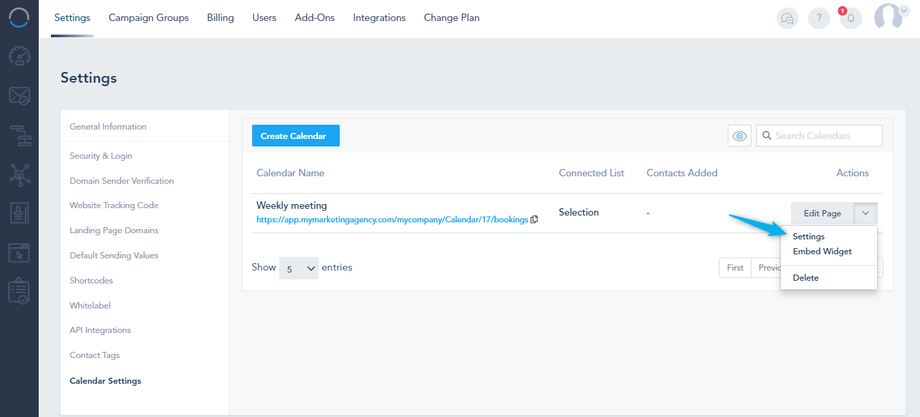Toggle the eye visibility button near search
This screenshot has height=417, width=920.
coord(739,136)
